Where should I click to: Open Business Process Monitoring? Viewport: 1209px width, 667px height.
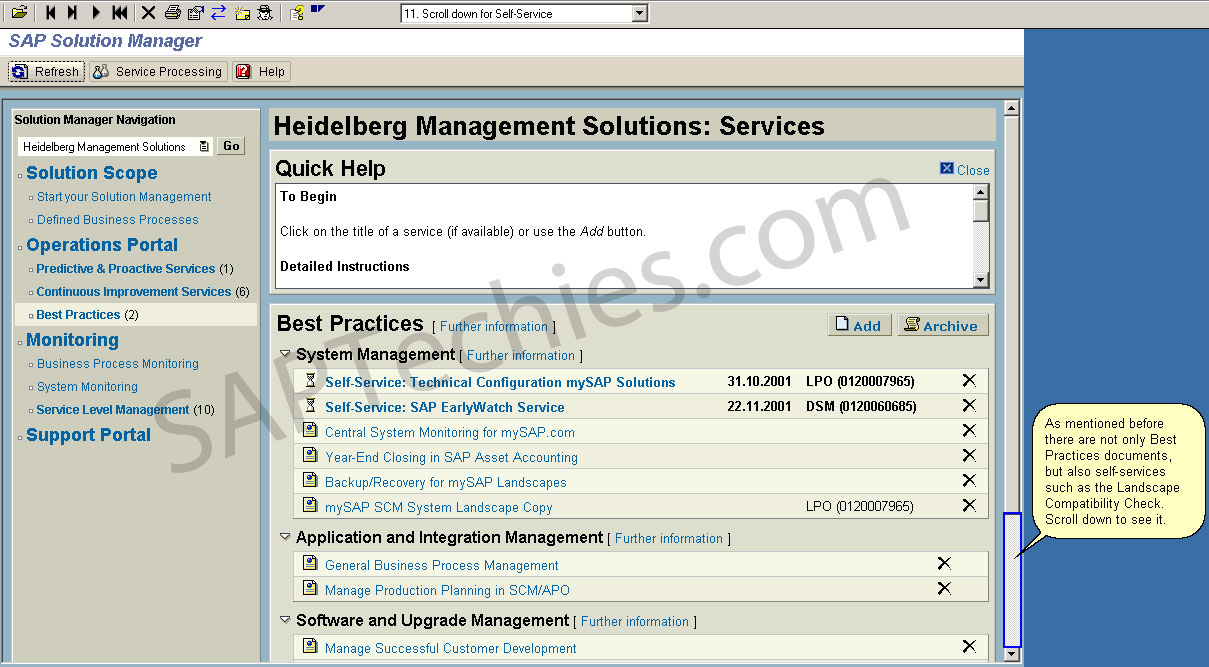pos(118,364)
